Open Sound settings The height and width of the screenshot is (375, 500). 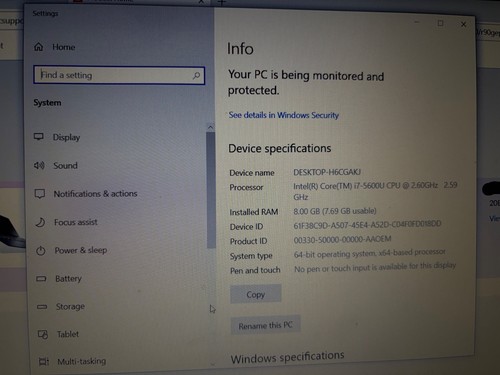coord(65,165)
